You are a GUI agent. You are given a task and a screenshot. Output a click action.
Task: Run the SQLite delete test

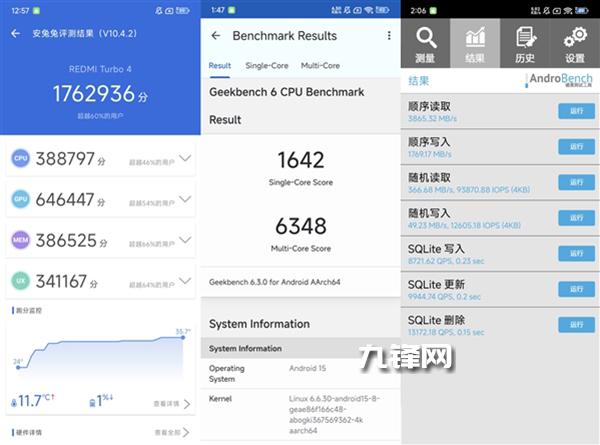click(x=575, y=324)
